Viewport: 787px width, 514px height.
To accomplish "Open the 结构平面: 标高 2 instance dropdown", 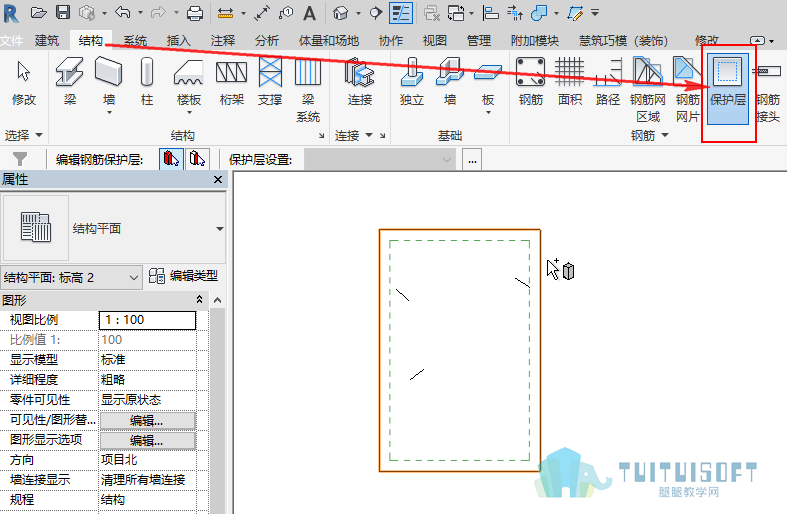I will [71, 278].
